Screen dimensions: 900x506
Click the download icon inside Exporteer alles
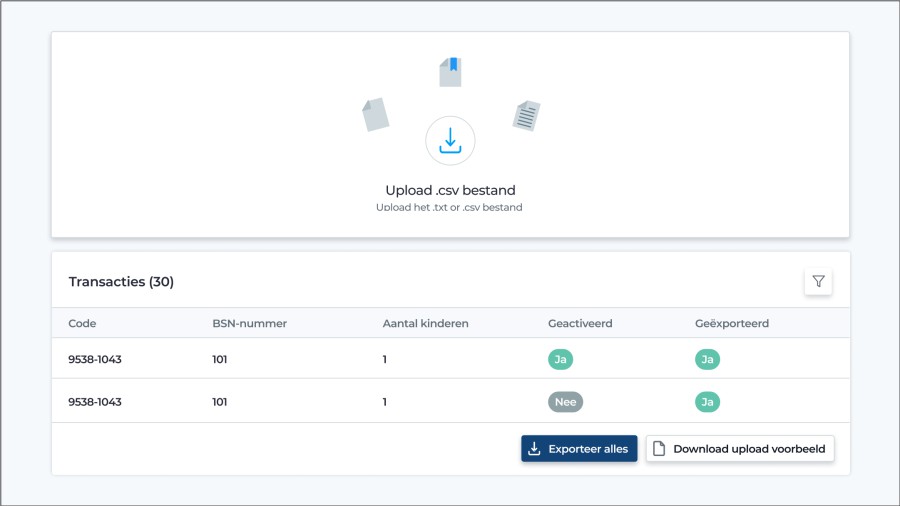pos(534,449)
